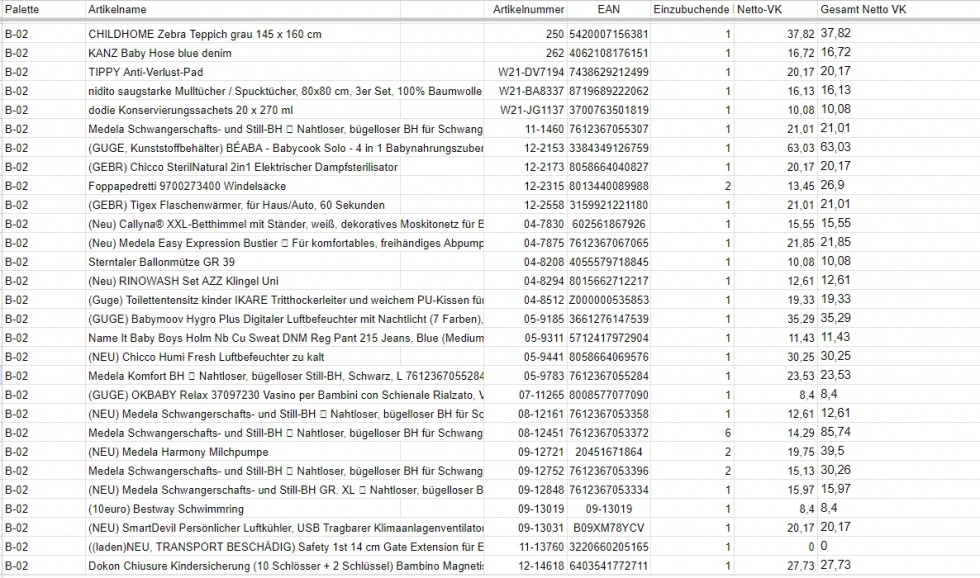Click the SmartDevil Persönlicher Luftkühler cell
The image size is (980, 578).
click(286, 528)
